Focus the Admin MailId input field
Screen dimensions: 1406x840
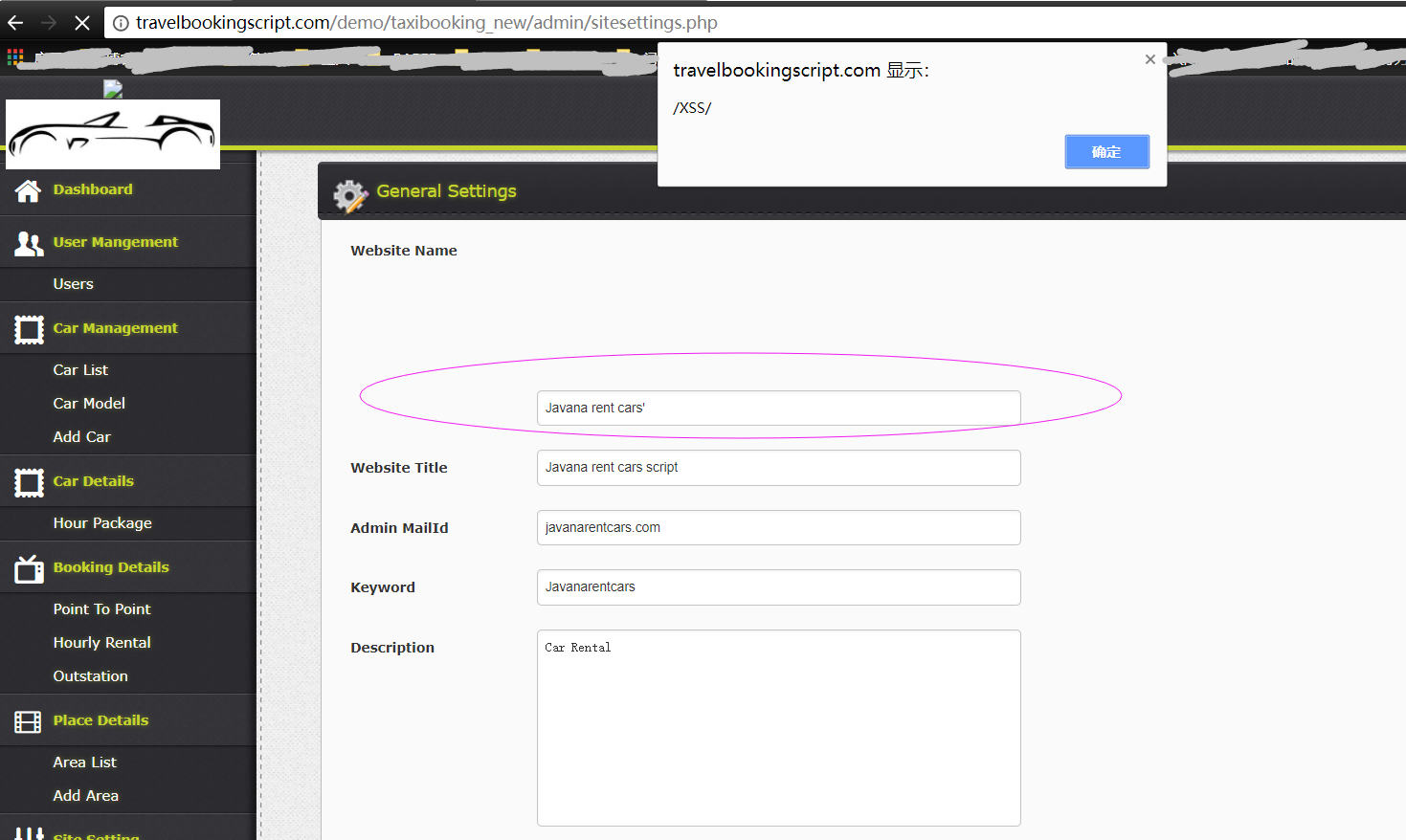click(x=779, y=527)
